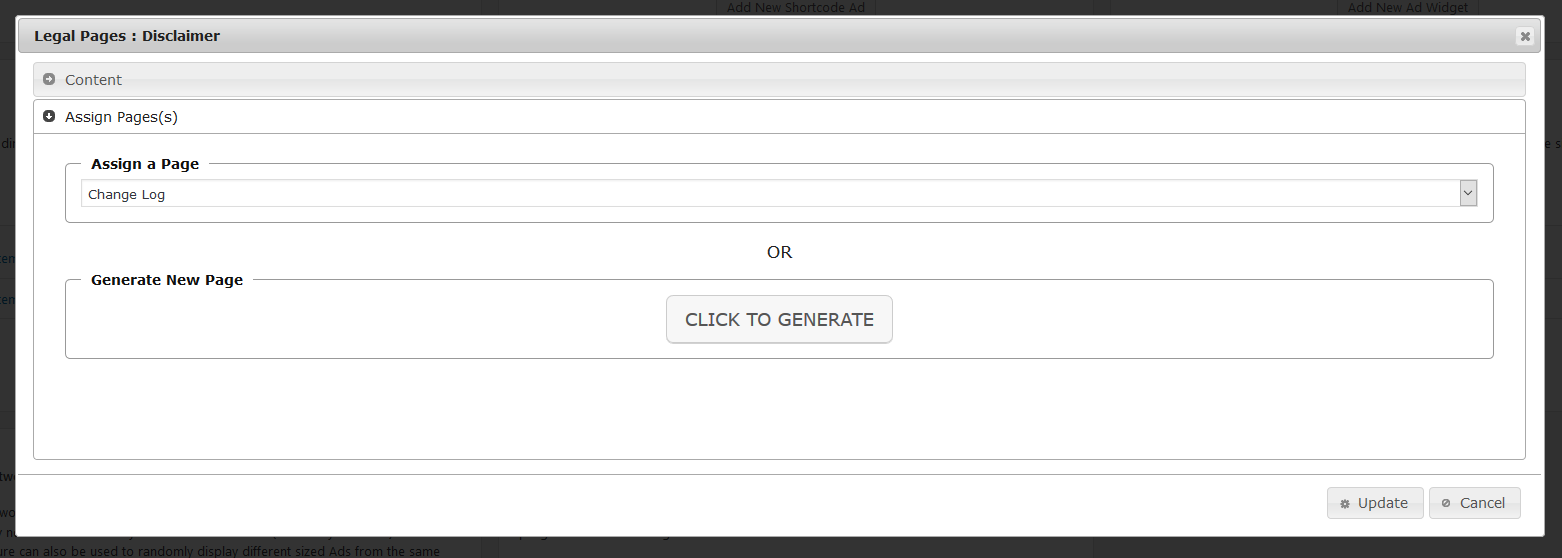The width and height of the screenshot is (1562, 558).
Task: Open the Assign a Page dropdown arrow
Action: (x=1468, y=193)
